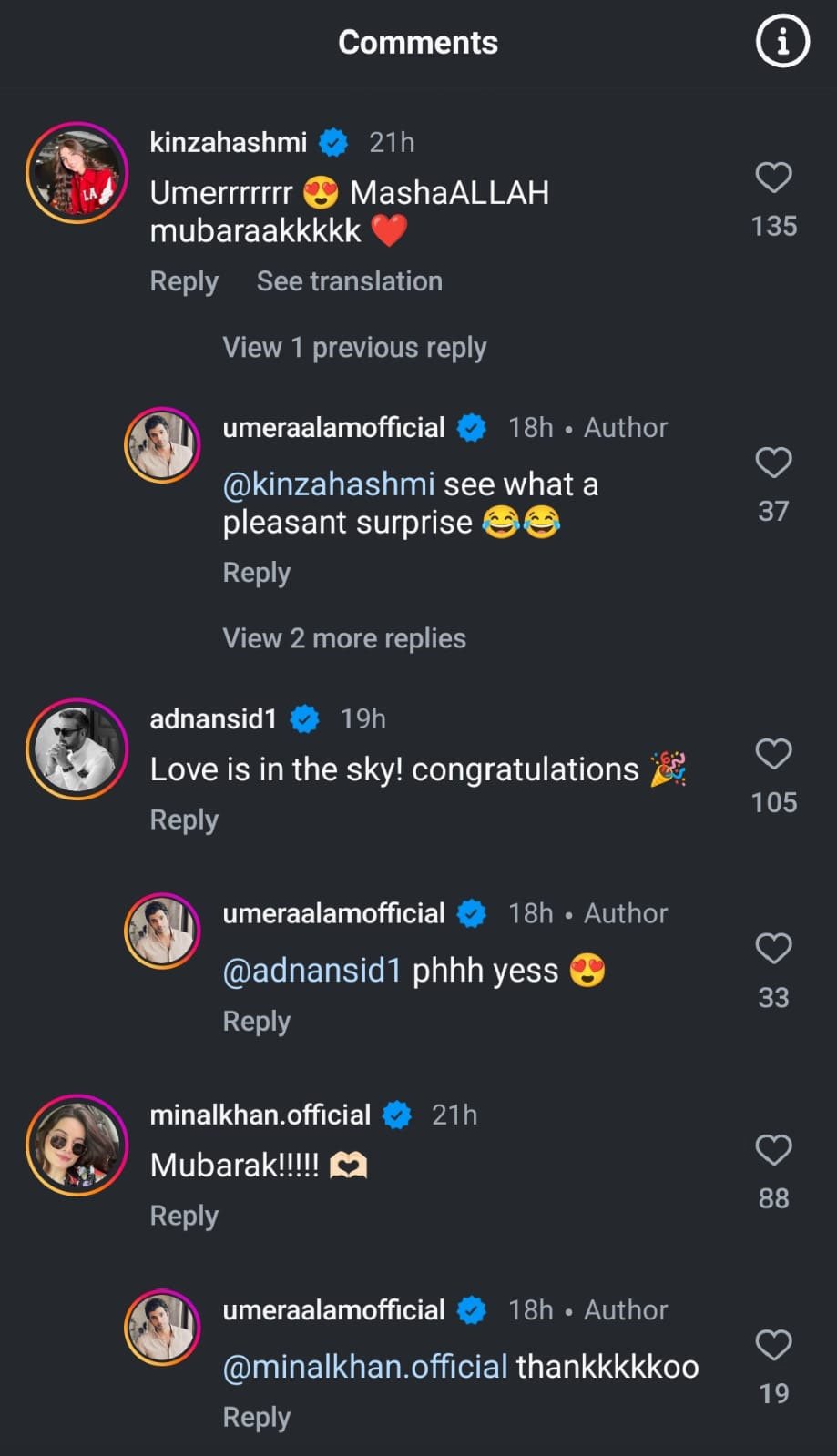Tap 'See translation' under kinzahashmi's comment
The image size is (837, 1456).
click(x=349, y=281)
